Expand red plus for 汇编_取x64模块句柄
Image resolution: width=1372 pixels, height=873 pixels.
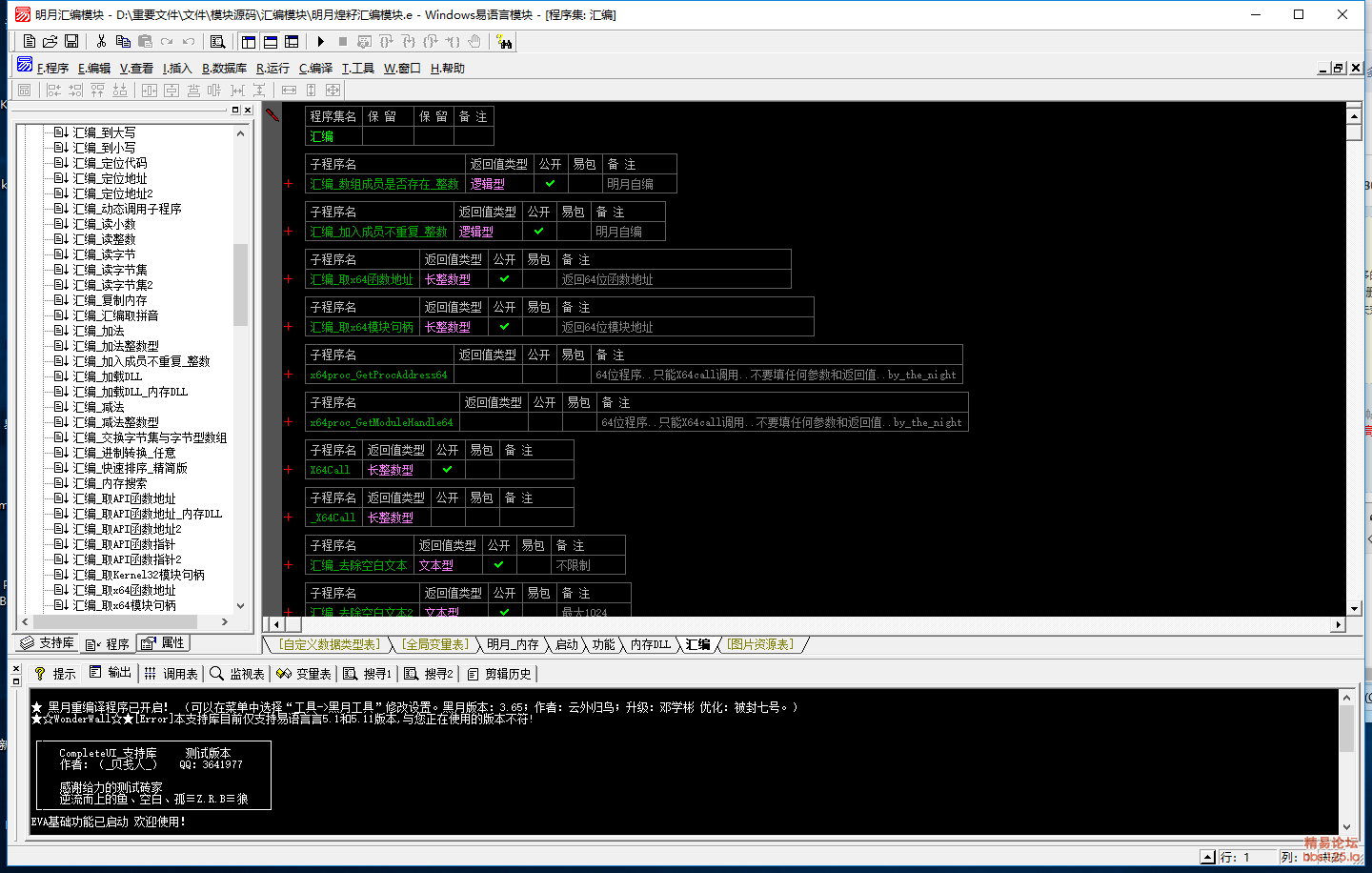[288, 326]
